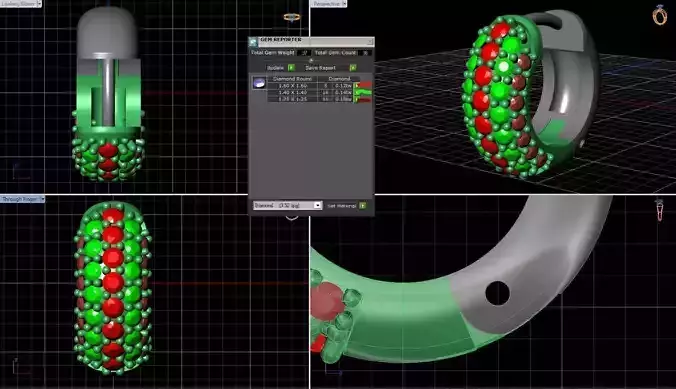The image size is (676, 389).
Task: Click the side-view ring icon in bottom-right viewport
Action: pyautogui.click(x=659, y=210)
